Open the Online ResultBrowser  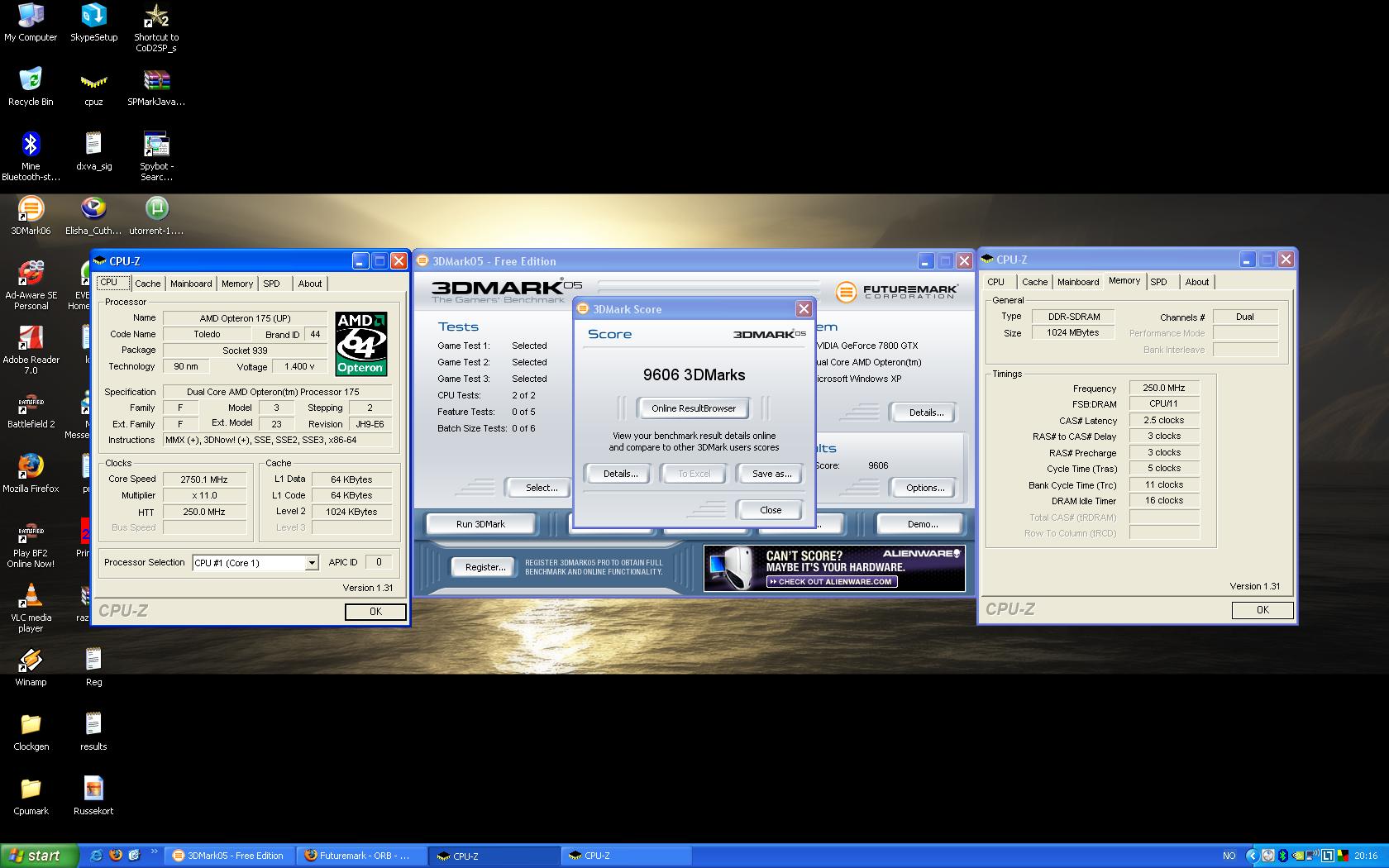point(694,408)
